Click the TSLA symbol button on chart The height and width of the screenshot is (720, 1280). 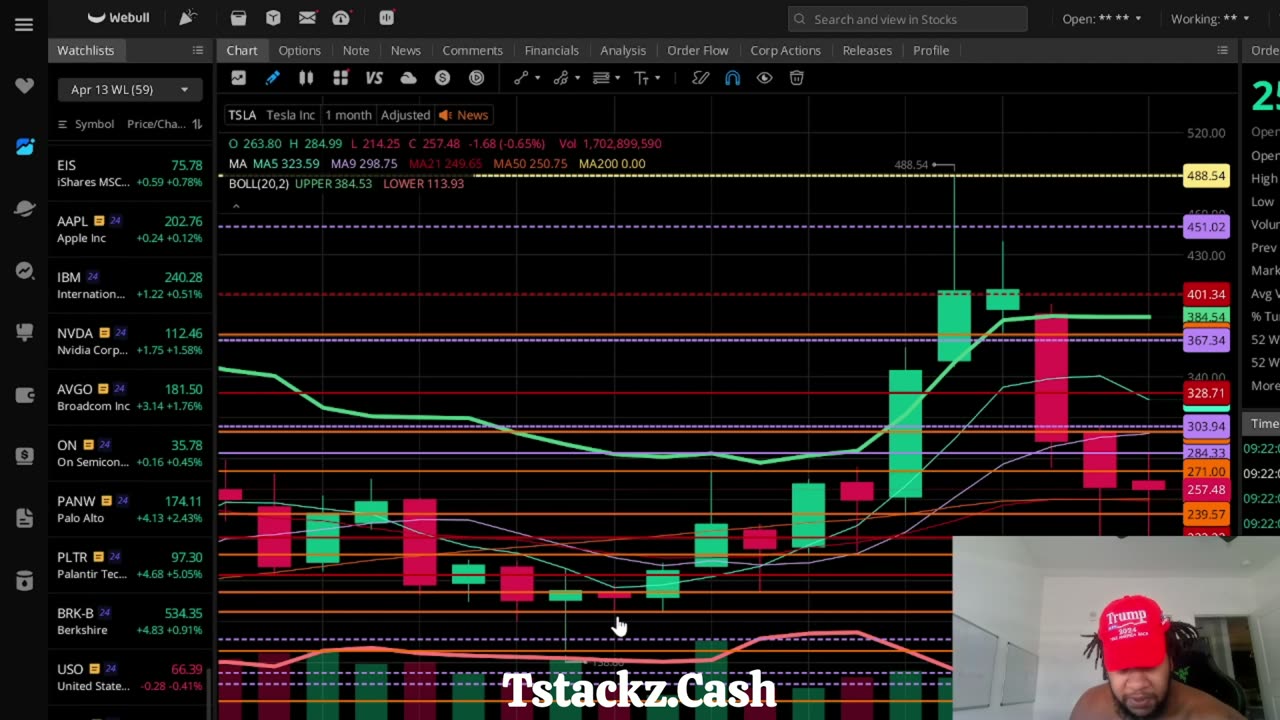click(x=242, y=115)
